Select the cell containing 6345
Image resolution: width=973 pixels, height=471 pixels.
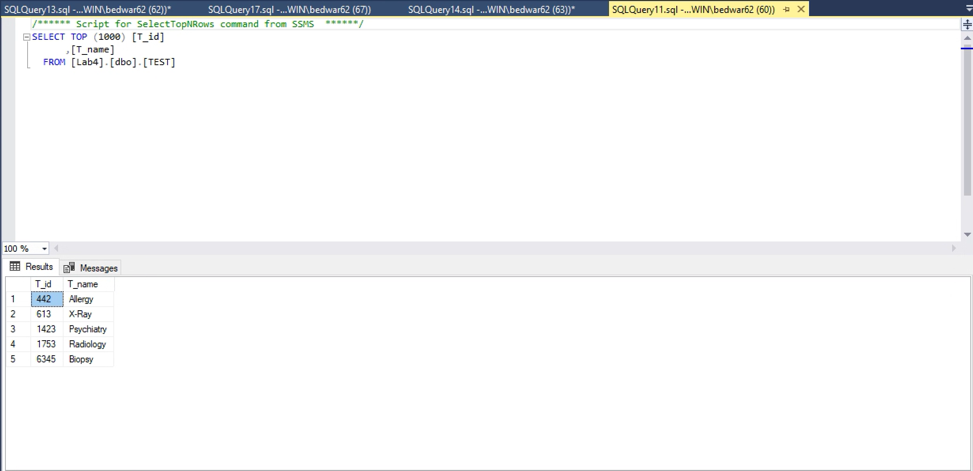47,359
